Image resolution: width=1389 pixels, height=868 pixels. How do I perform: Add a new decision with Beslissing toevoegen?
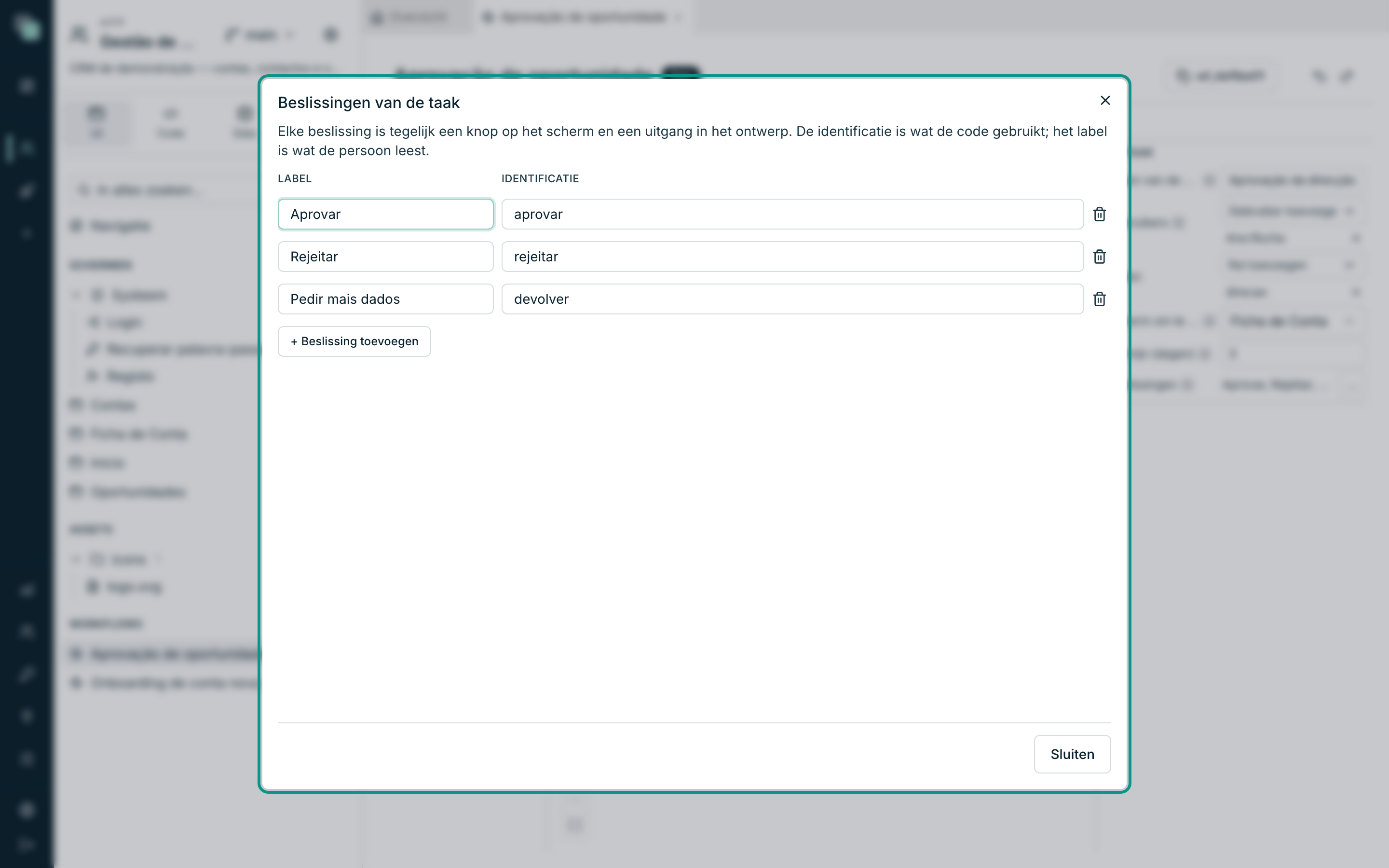pos(354,341)
